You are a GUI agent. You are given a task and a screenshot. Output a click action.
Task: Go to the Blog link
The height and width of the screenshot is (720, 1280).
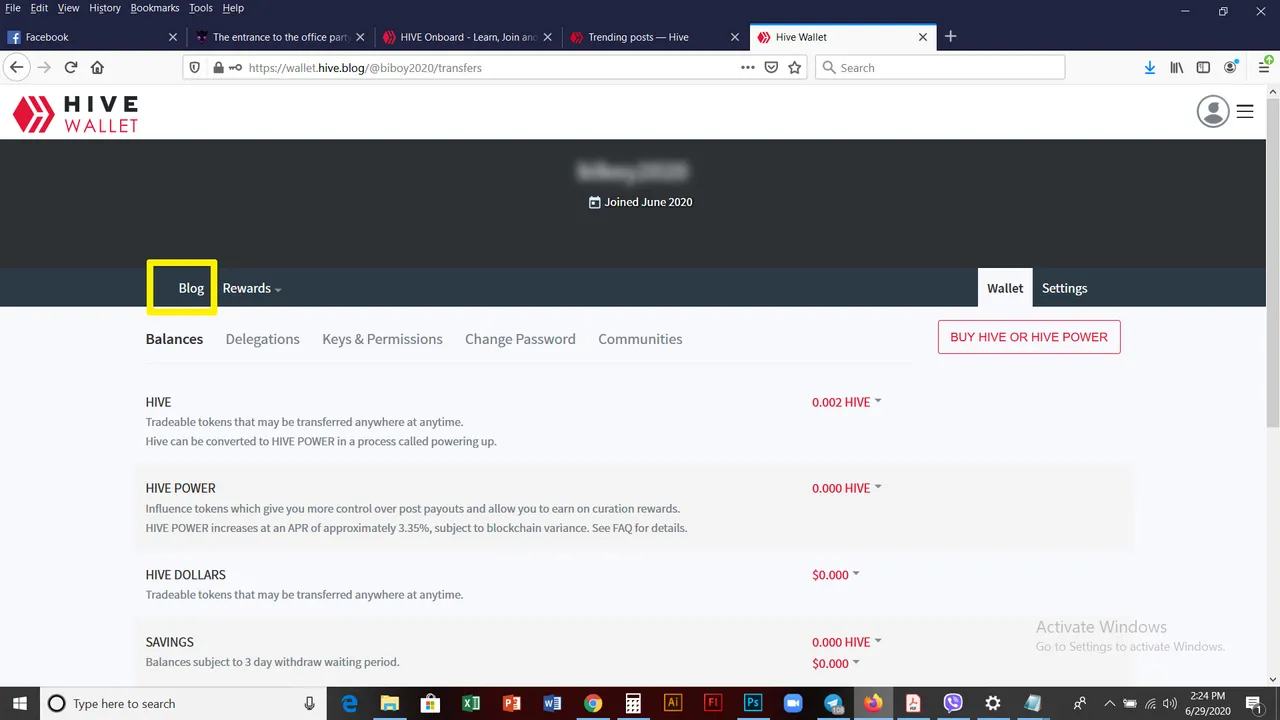[x=191, y=288]
